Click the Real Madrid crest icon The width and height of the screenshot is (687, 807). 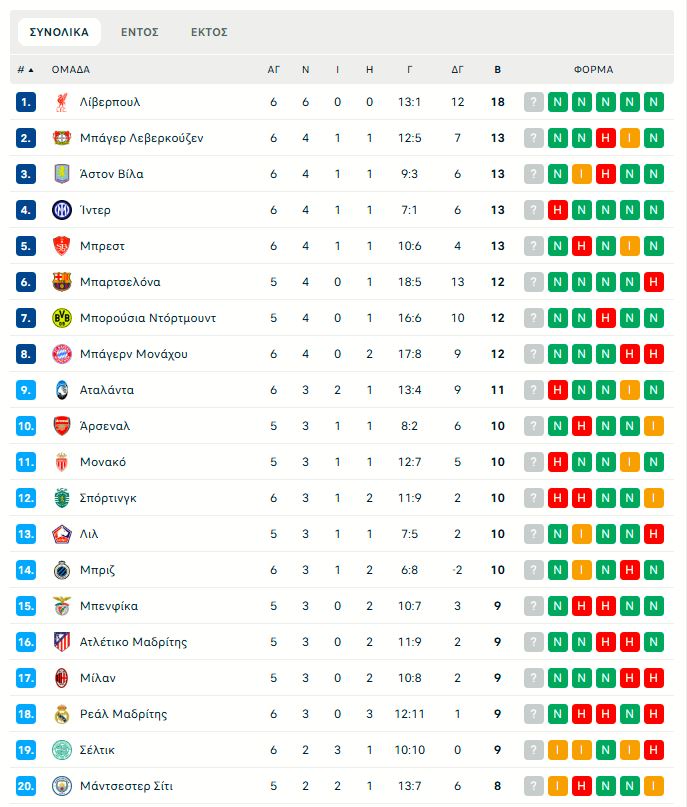(61, 714)
